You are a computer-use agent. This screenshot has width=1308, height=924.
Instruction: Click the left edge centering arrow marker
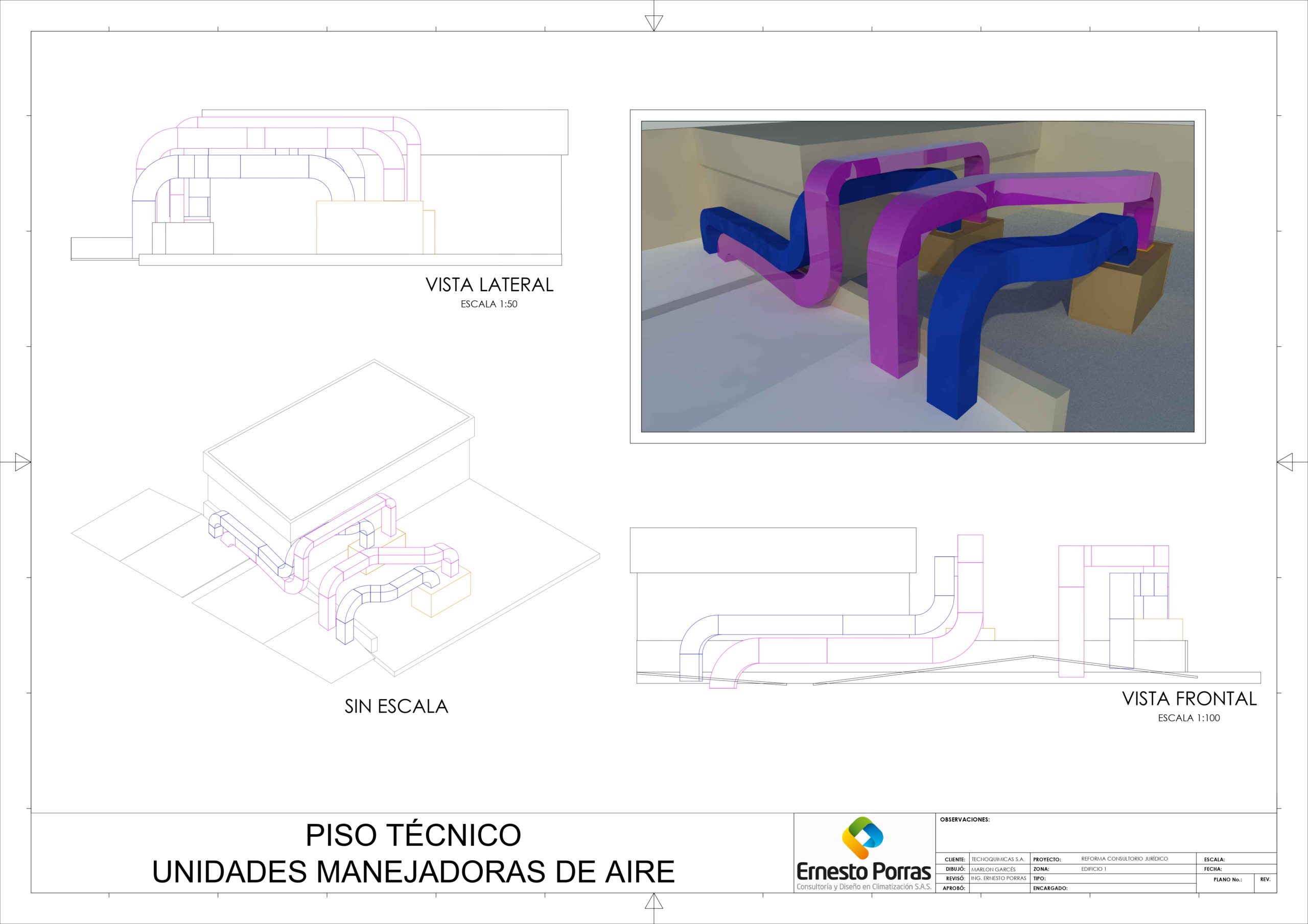(23, 461)
